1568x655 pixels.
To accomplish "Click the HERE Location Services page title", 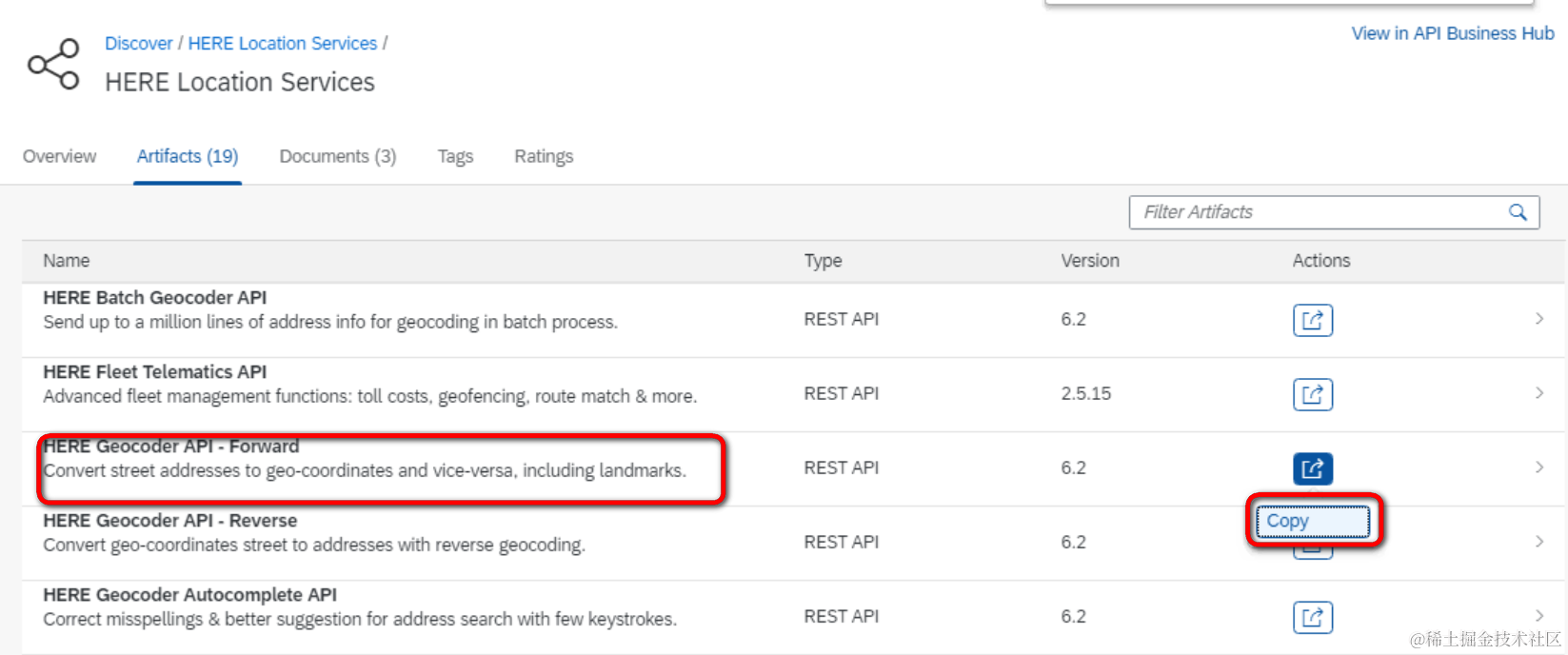I will tap(240, 83).
